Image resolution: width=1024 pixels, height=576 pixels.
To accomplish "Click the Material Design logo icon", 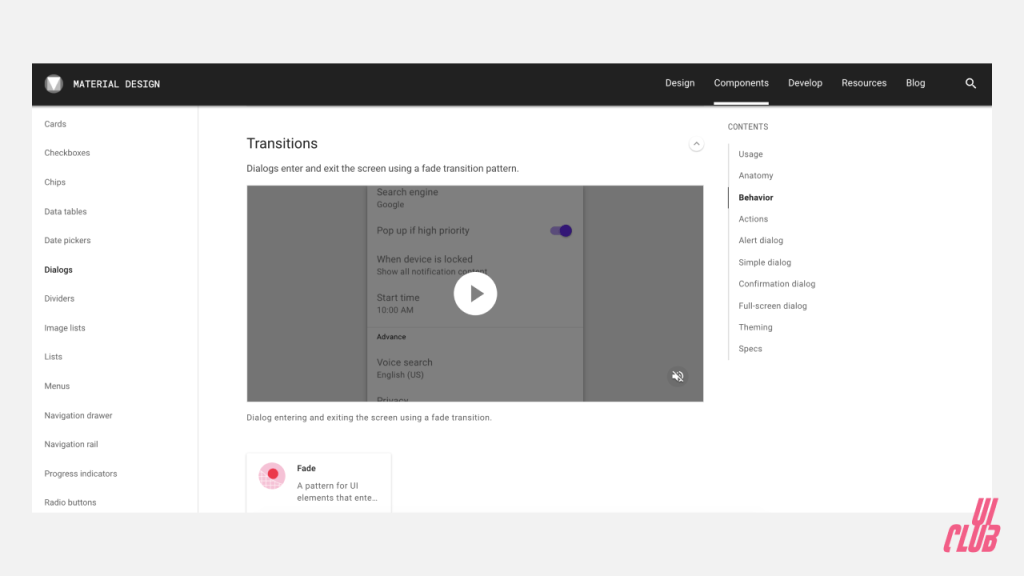I will coord(54,84).
